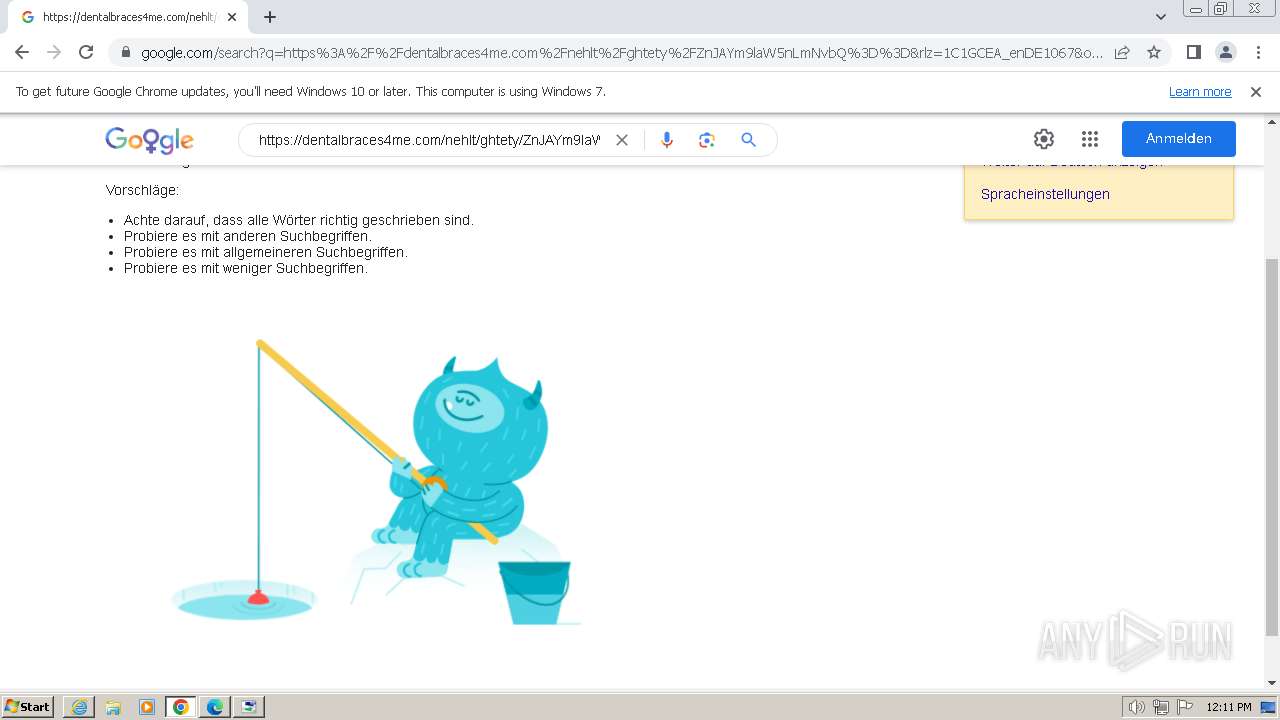Select the tip about 'allgemeineren Suchbegriffen'
The width and height of the screenshot is (1280, 720).
(266, 252)
